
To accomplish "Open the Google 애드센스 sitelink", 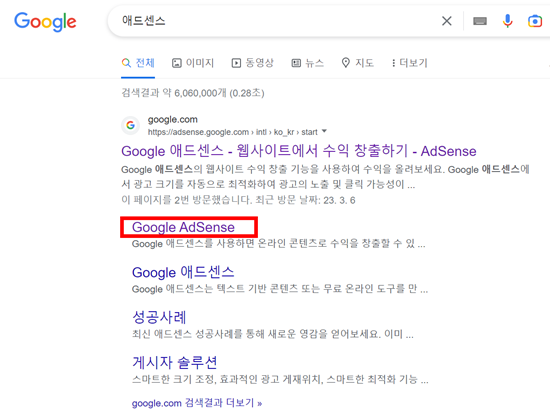I will (183, 272).
